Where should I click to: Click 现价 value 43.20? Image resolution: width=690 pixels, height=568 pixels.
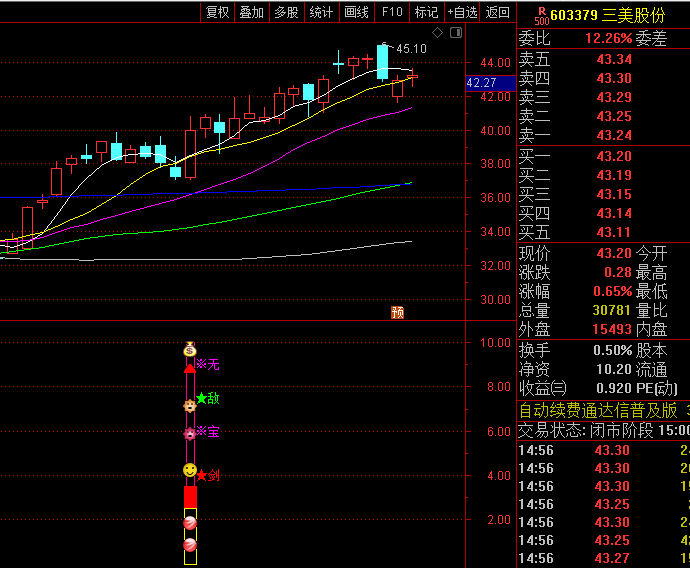click(614, 253)
